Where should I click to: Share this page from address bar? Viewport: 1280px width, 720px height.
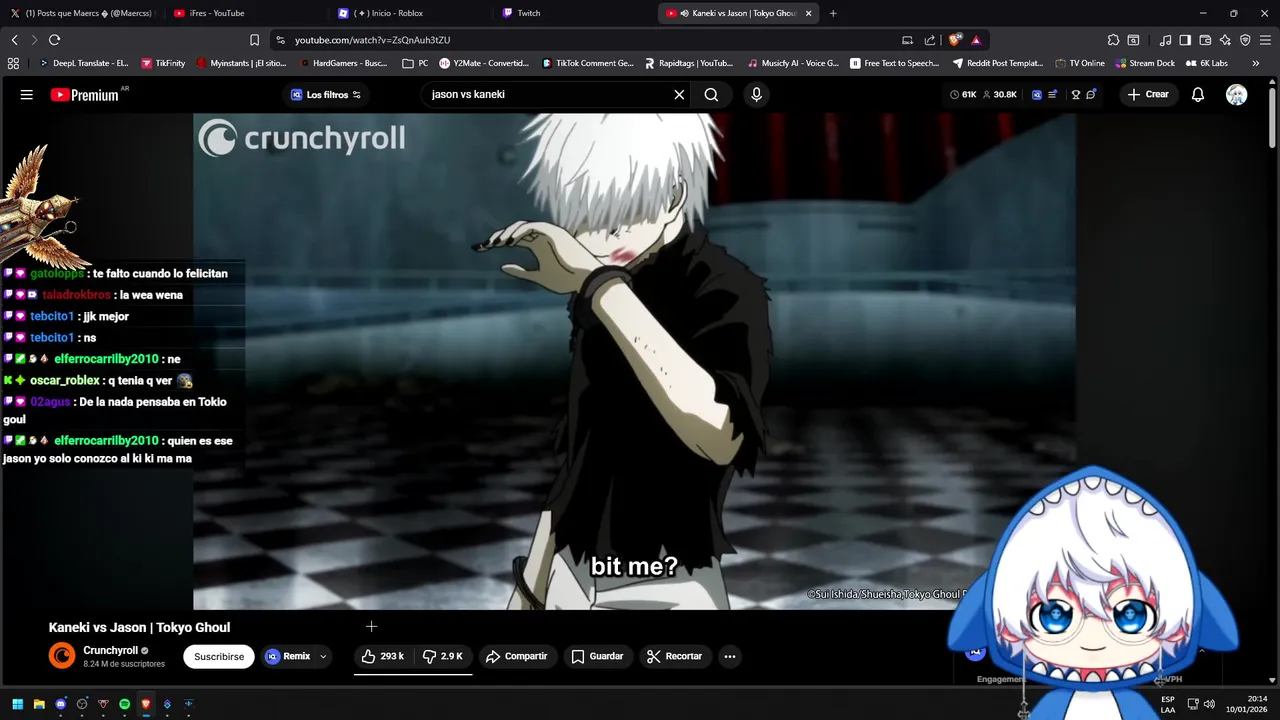tap(930, 40)
